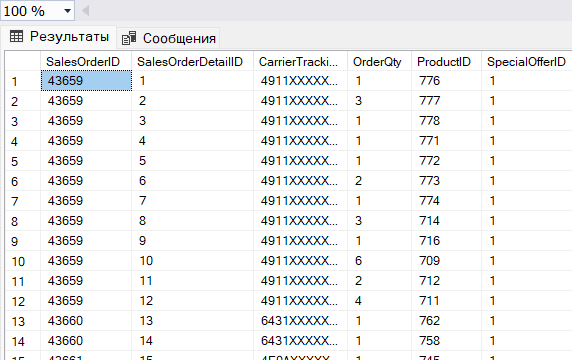Select row header number 7

pyautogui.click(x=23, y=201)
